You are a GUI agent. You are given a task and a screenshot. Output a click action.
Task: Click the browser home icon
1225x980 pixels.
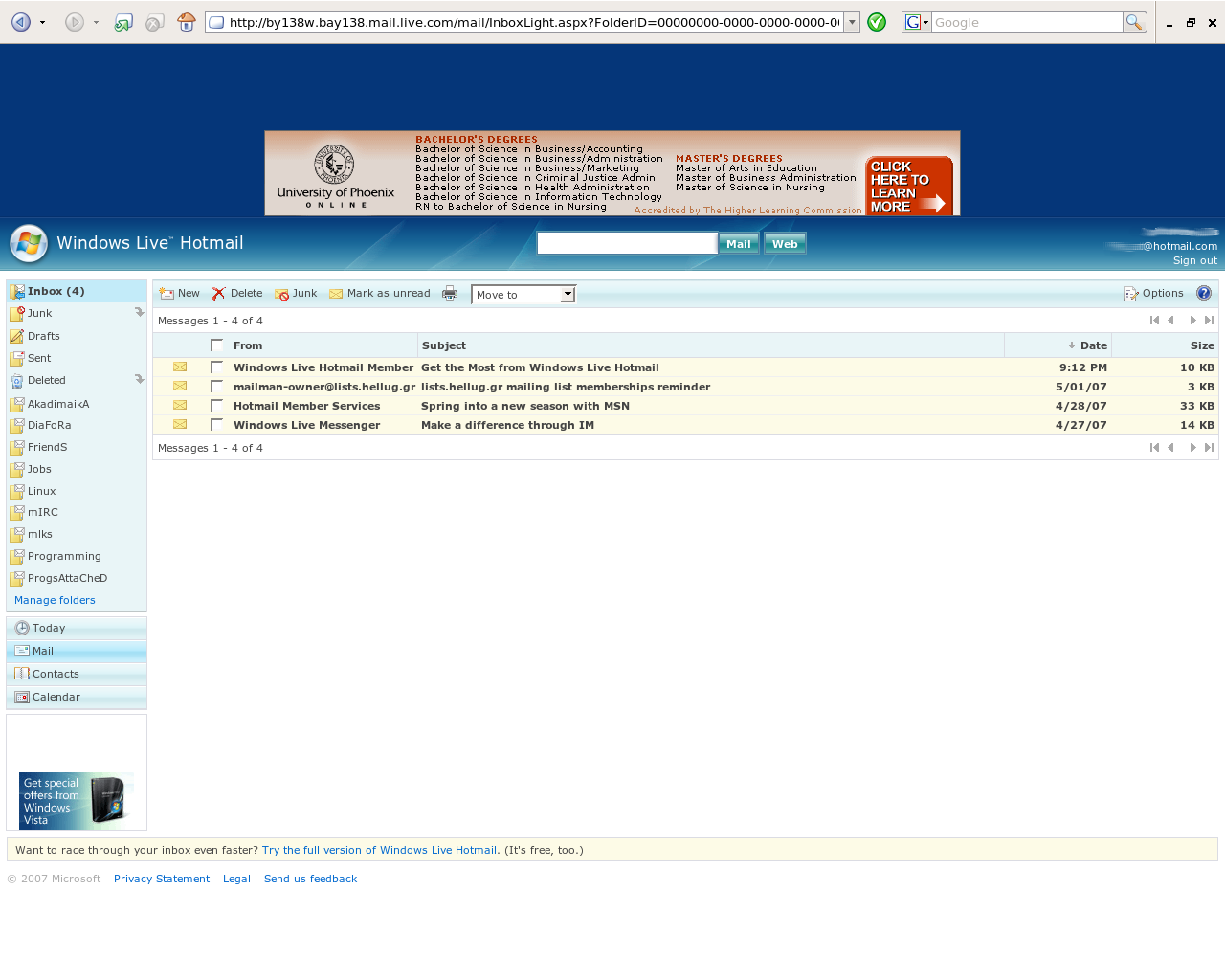coord(187,22)
